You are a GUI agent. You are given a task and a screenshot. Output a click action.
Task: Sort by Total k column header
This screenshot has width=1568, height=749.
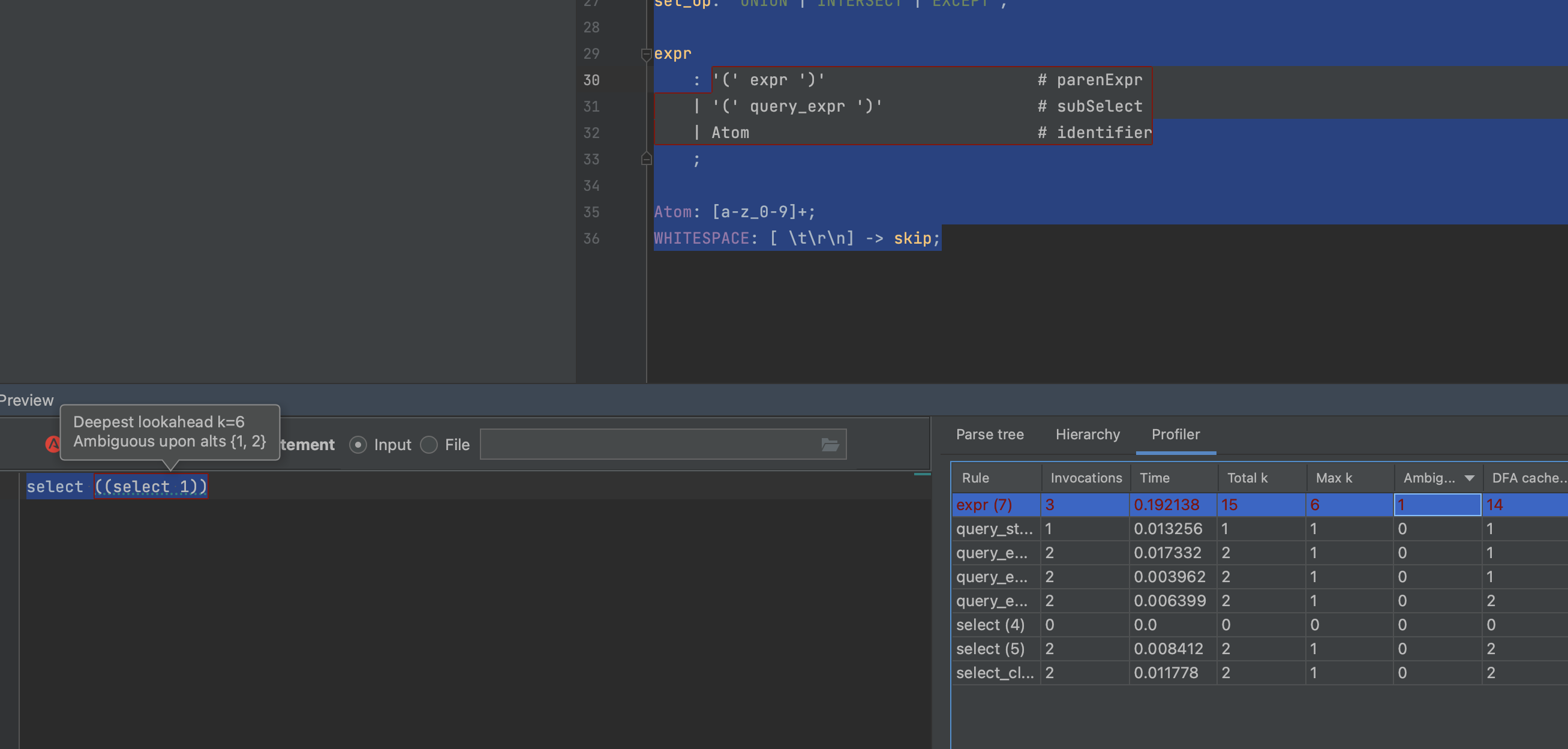coord(1262,478)
